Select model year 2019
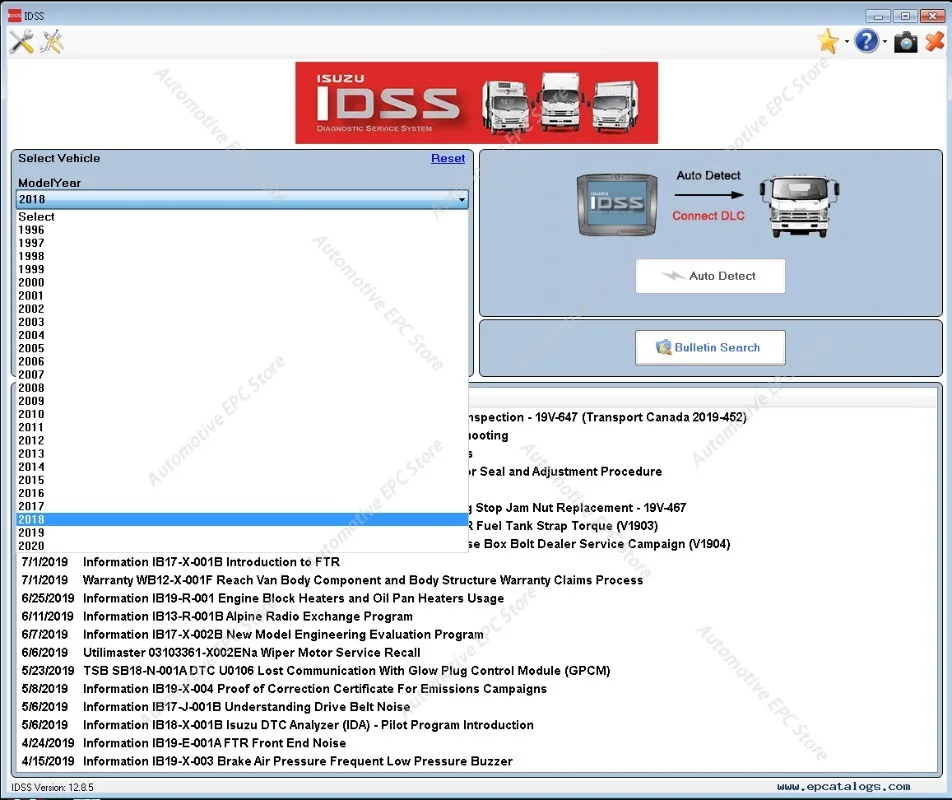Screen dimensions: 952x800 (x=242, y=532)
